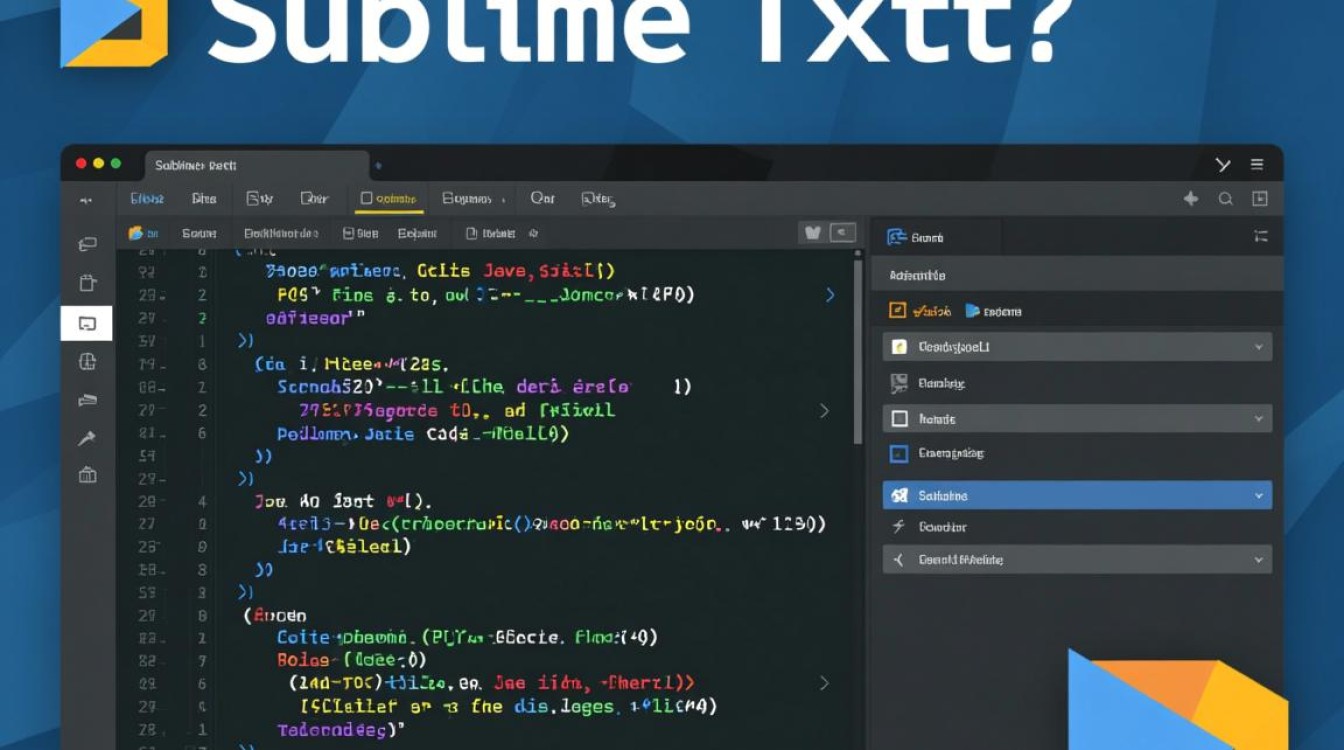This screenshot has height=750, width=1344.
Task: Expand the highlighted Sublime row dropdown in right panel
Action: point(1258,495)
